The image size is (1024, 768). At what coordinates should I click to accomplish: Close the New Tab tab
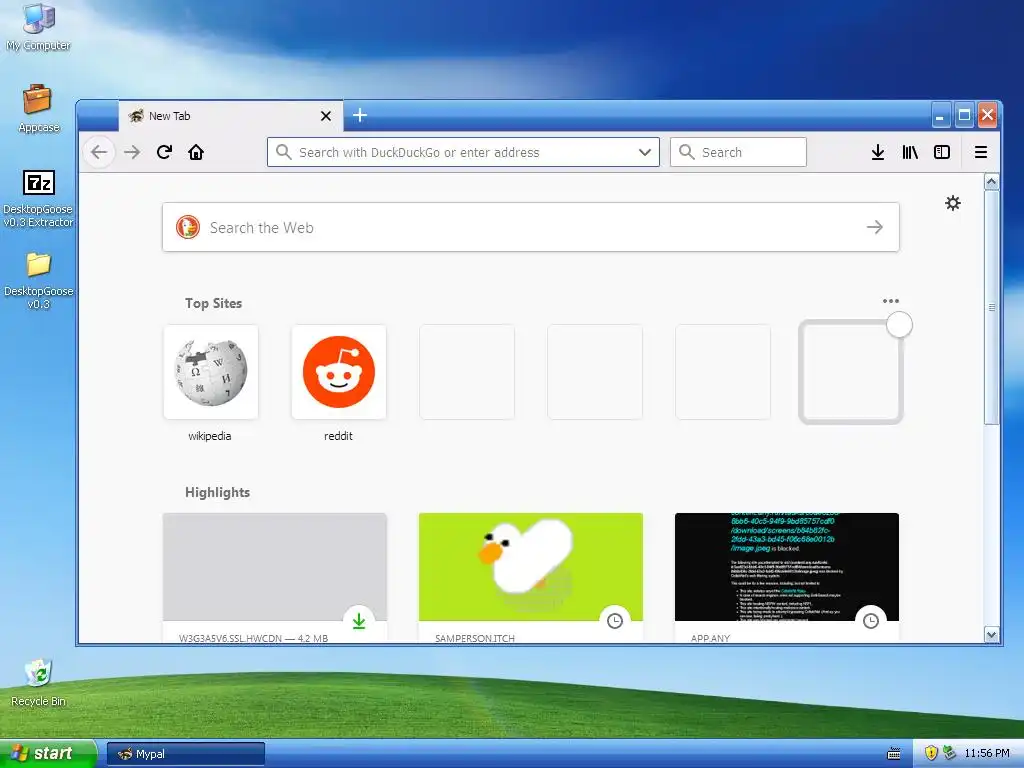(x=326, y=116)
